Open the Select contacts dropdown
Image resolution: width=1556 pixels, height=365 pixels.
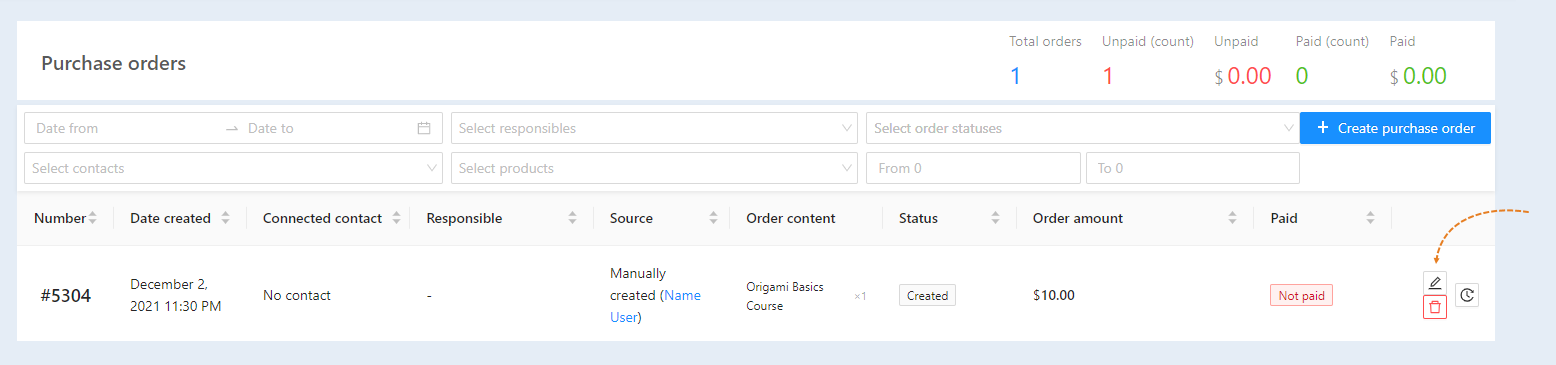tap(233, 168)
